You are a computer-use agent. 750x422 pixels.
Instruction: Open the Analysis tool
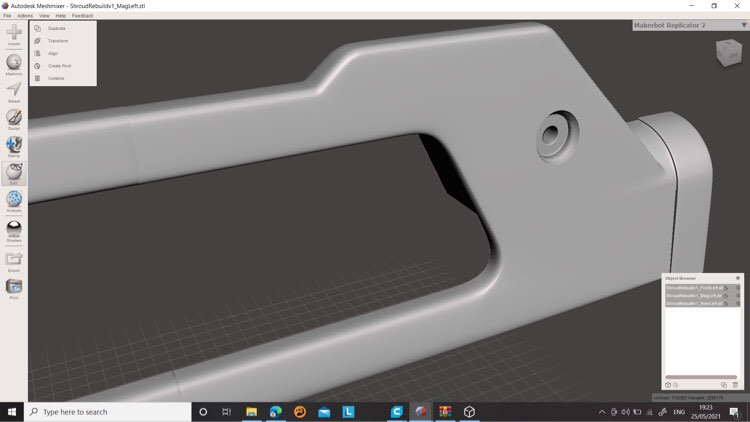(14, 200)
